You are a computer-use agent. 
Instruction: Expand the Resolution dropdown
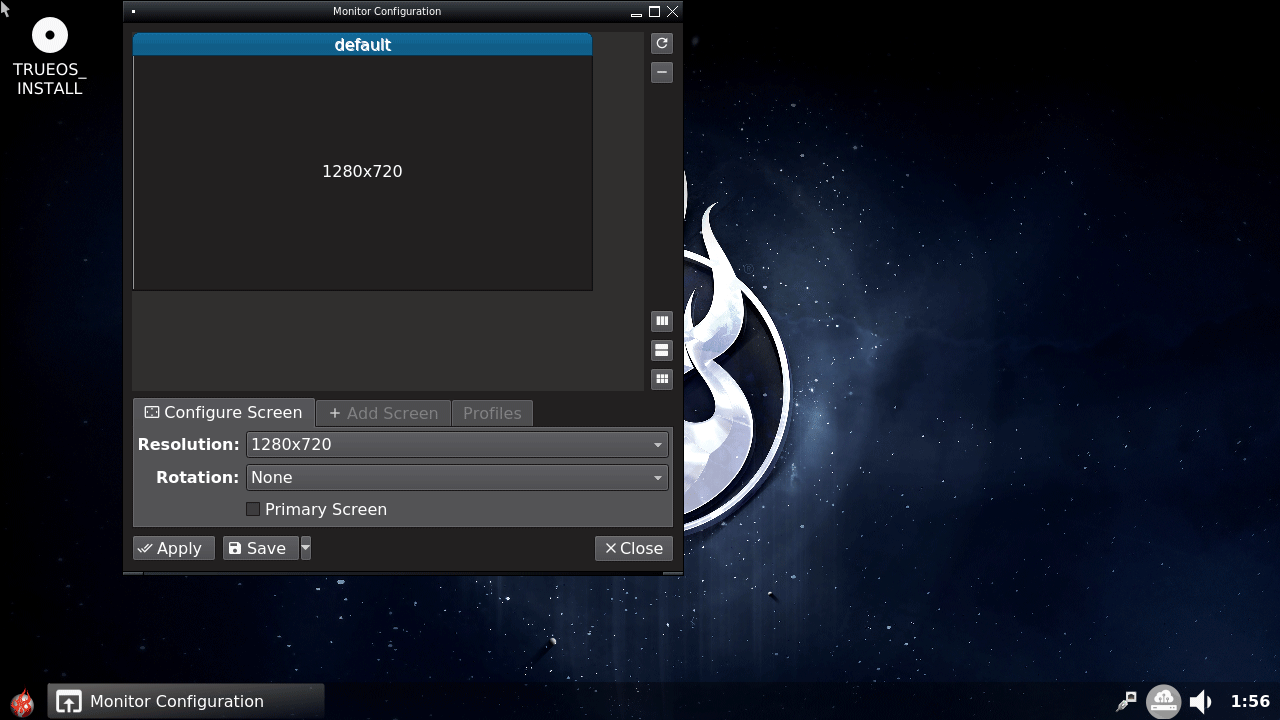457,444
